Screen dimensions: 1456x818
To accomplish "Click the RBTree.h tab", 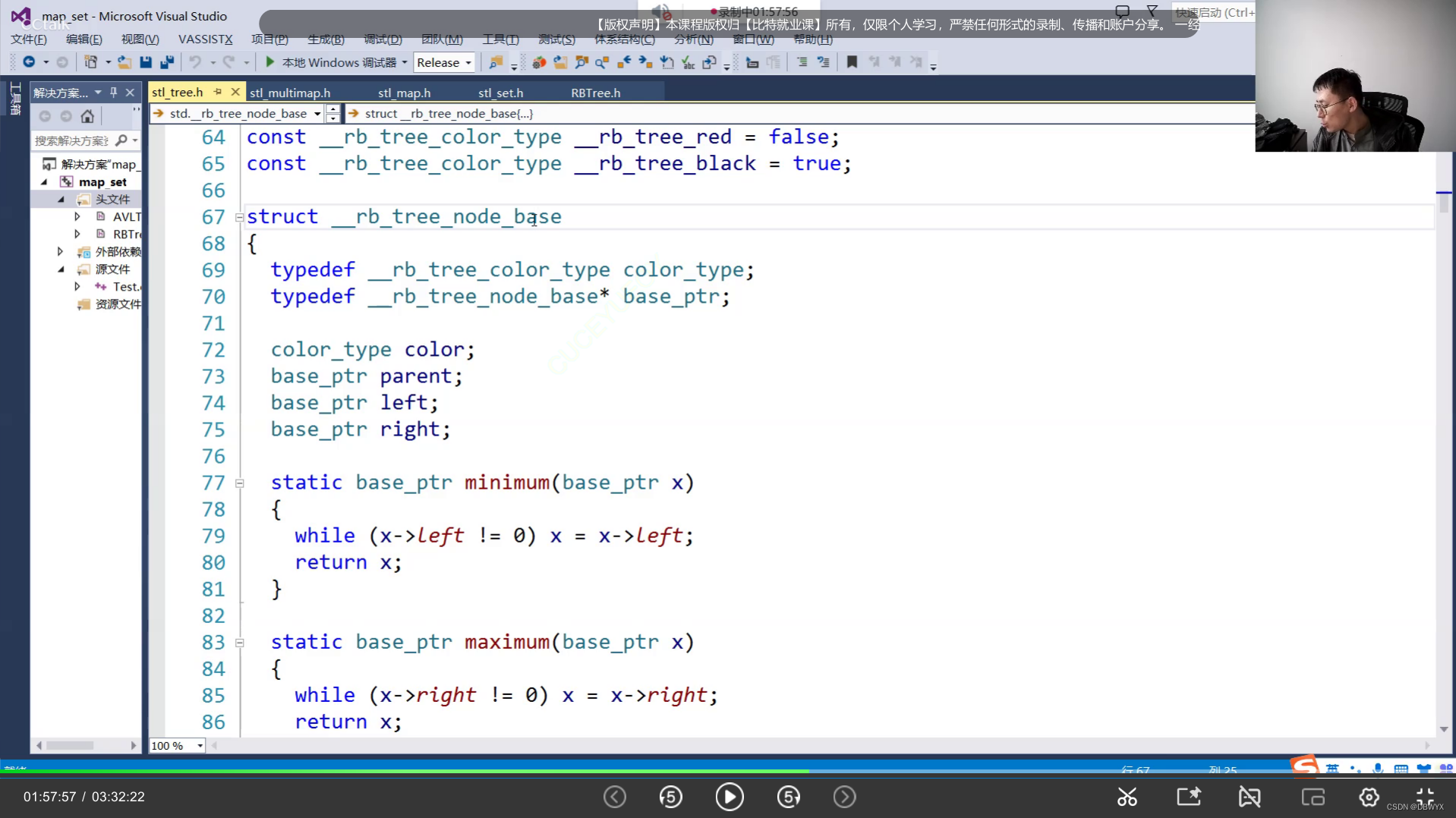I will click(x=595, y=92).
